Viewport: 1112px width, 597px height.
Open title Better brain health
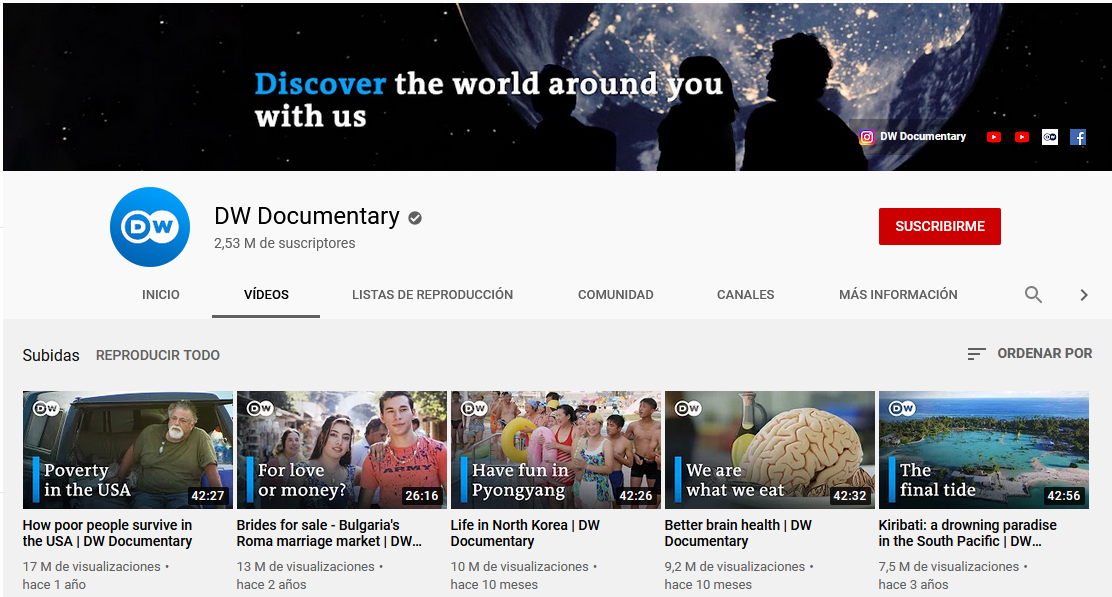738,533
